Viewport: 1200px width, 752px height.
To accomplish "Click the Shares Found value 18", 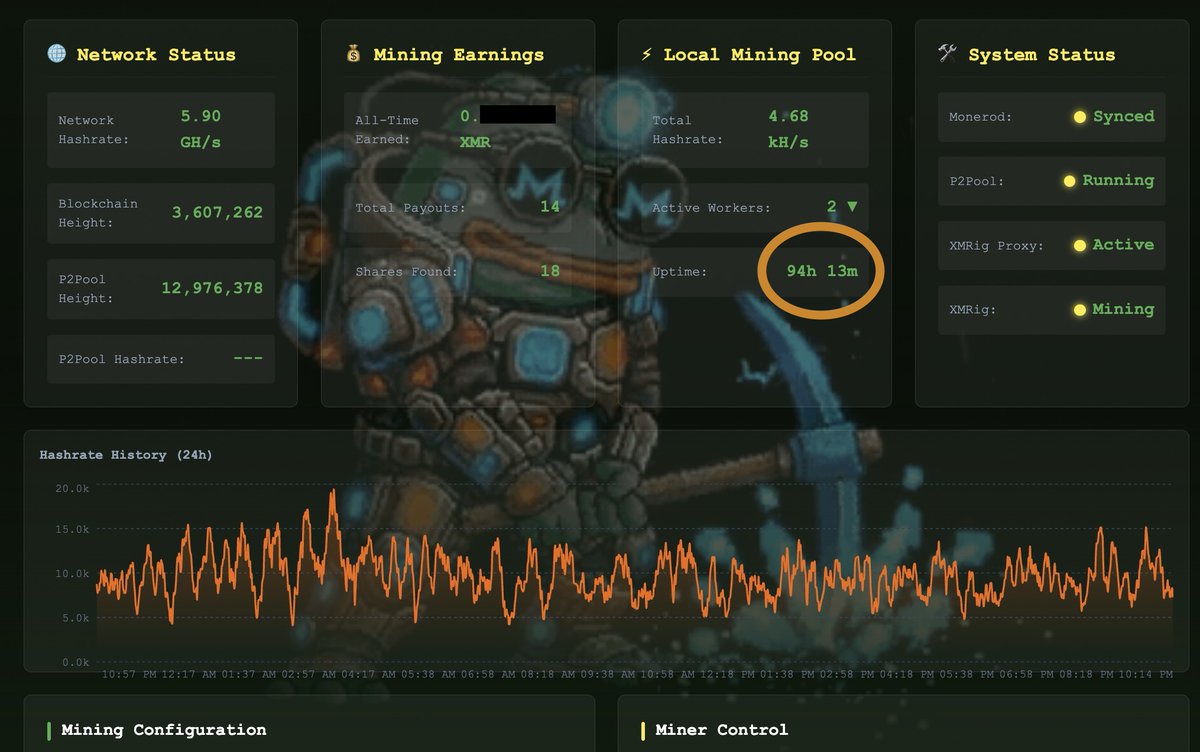I will click(549, 271).
